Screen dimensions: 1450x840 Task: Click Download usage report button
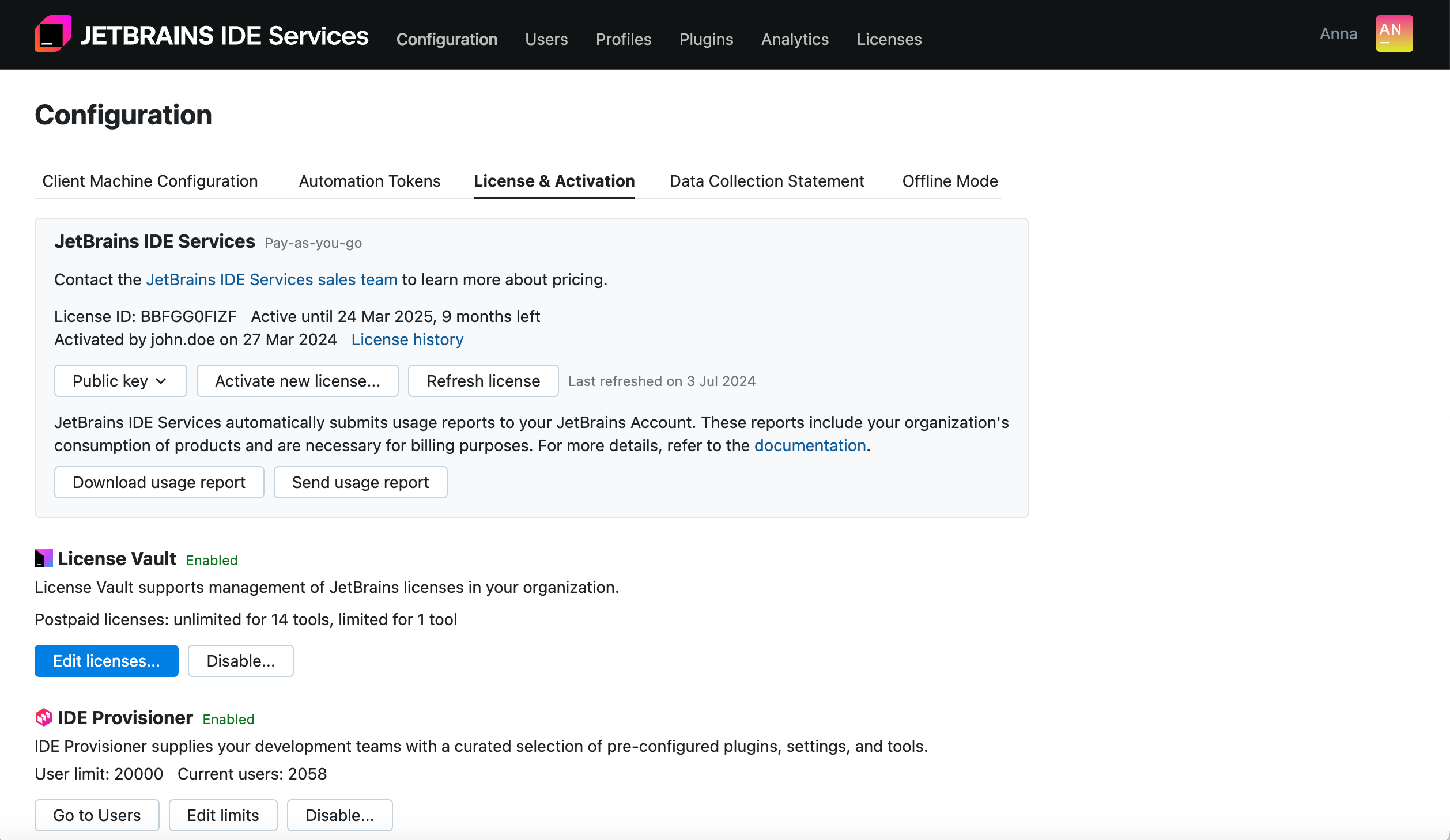(159, 482)
